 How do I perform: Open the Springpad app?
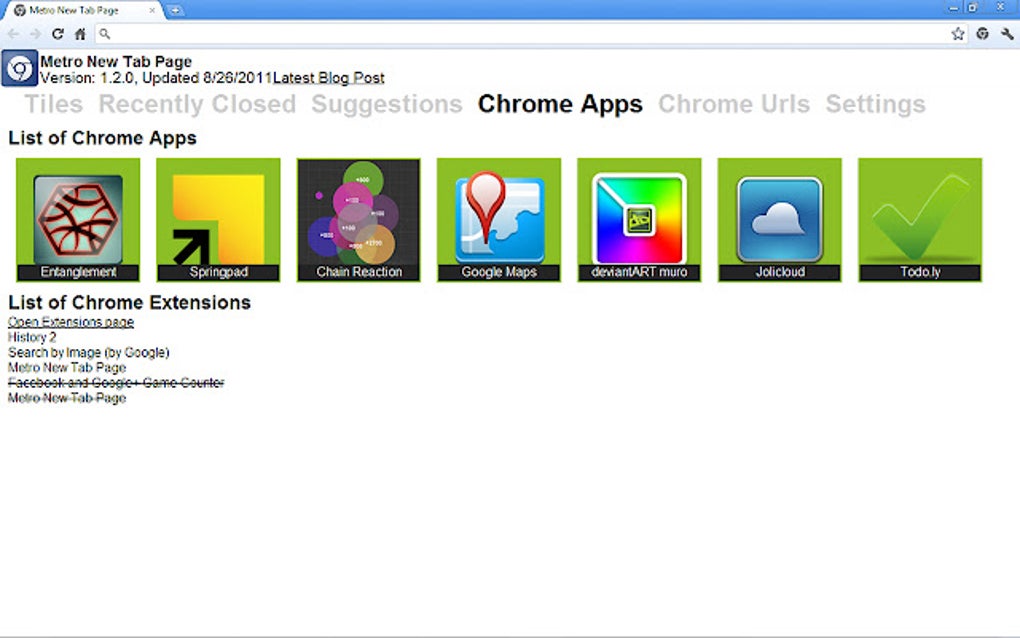(x=217, y=218)
